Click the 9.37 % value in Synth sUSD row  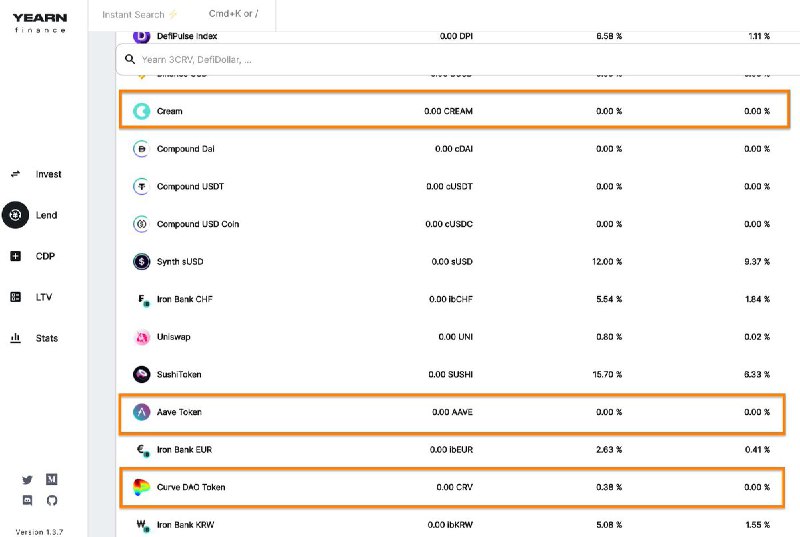(757, 262)
